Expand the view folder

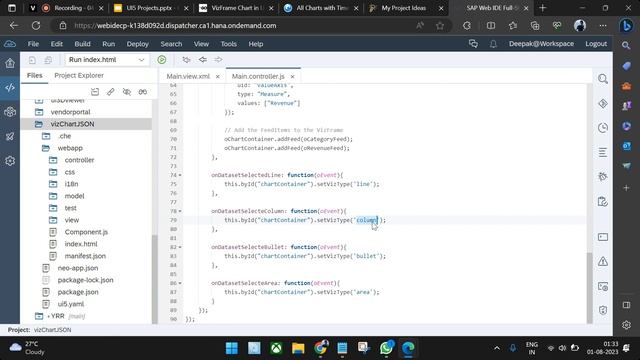coord(53,220)
